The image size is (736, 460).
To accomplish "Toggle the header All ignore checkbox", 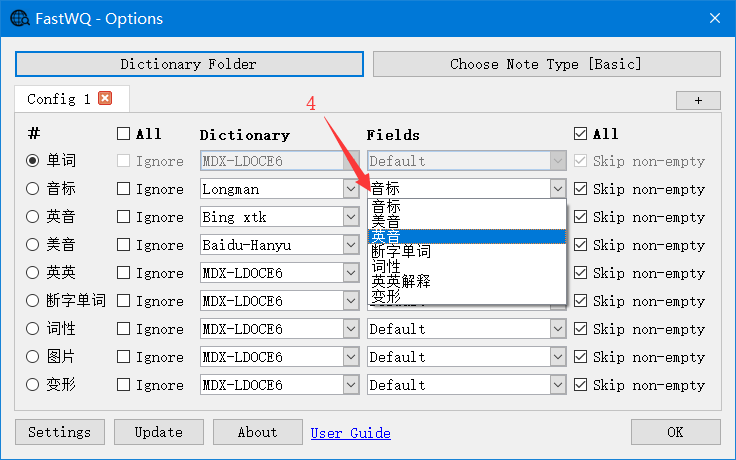I will pos(124,133).
